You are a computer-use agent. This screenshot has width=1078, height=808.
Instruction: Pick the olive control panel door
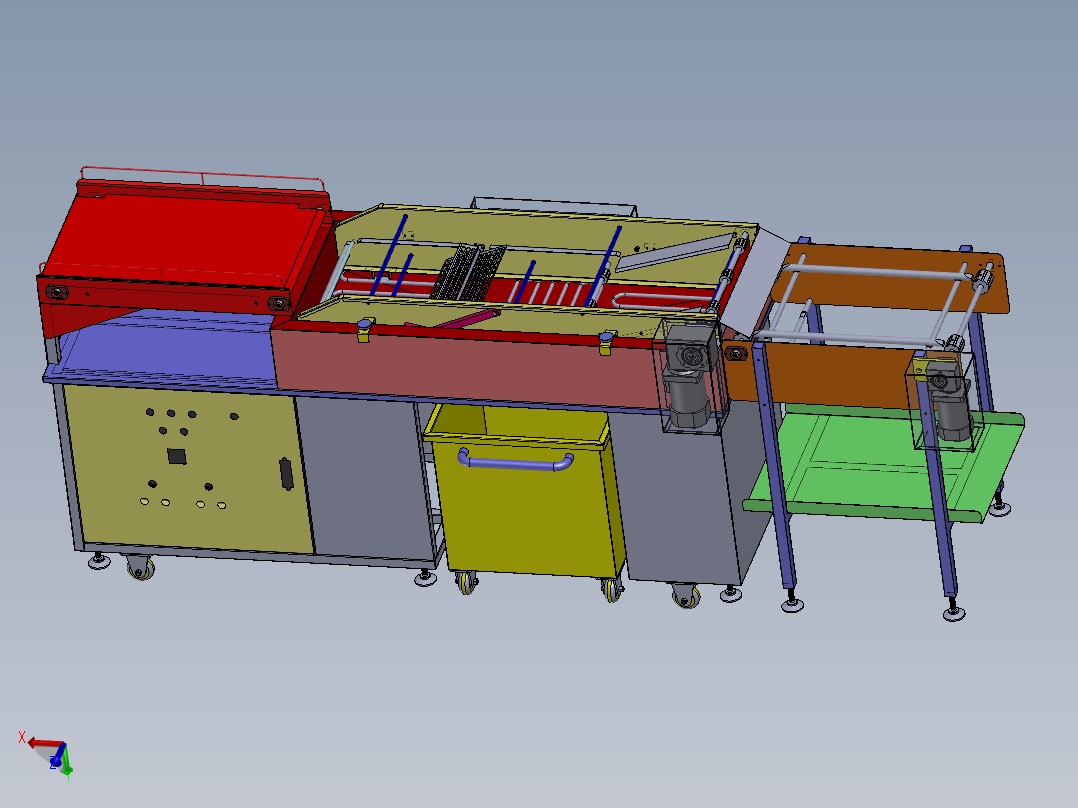click(x=189, y=468)
